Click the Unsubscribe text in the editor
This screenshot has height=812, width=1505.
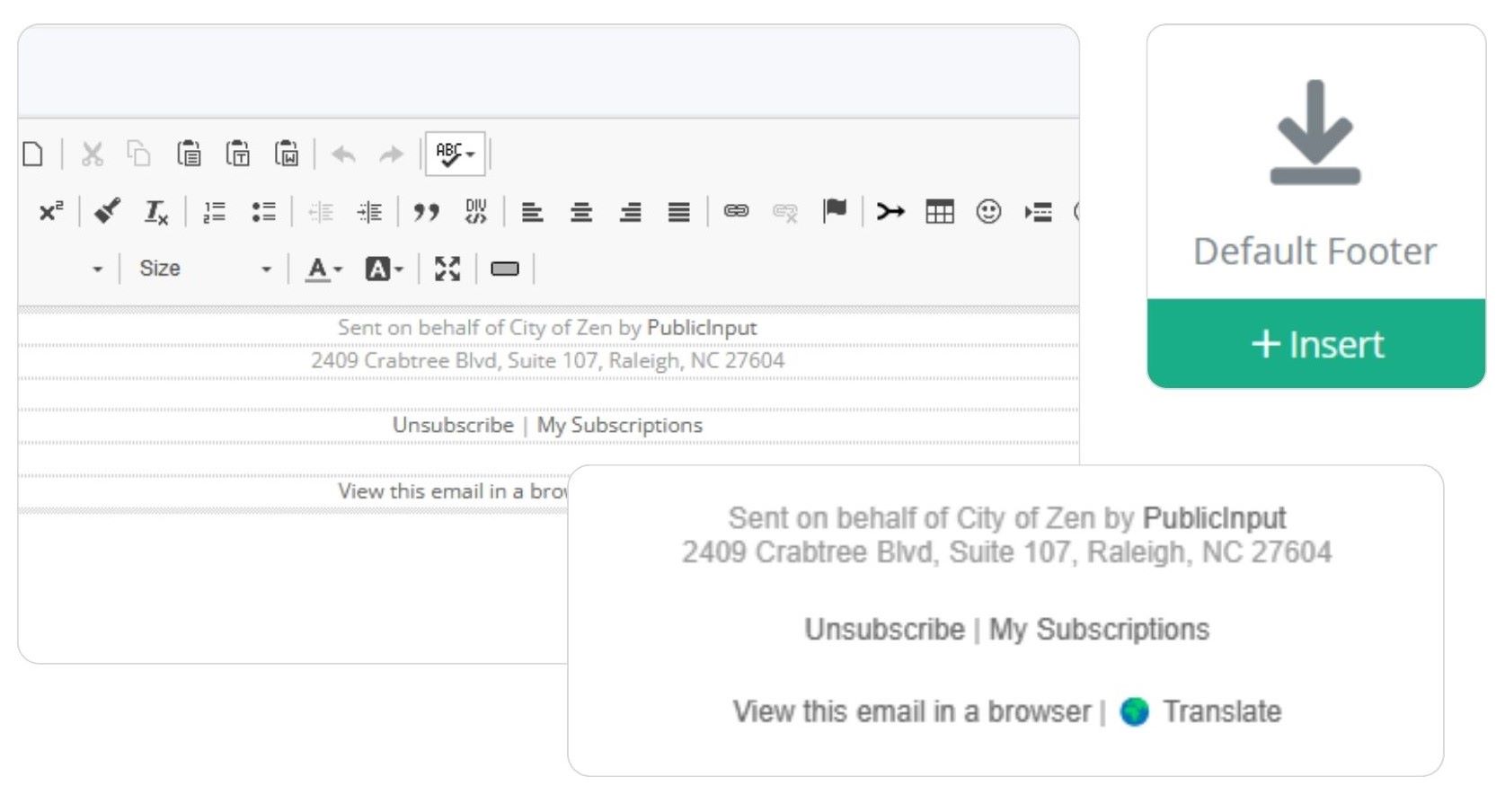(x=453, y=425)
